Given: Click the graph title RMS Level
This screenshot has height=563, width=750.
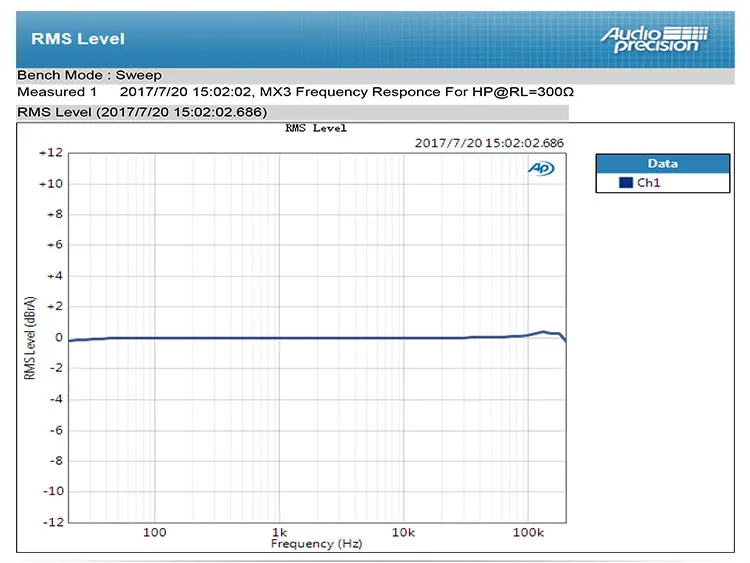Looking at the screenshot, I should click(316, 128).
